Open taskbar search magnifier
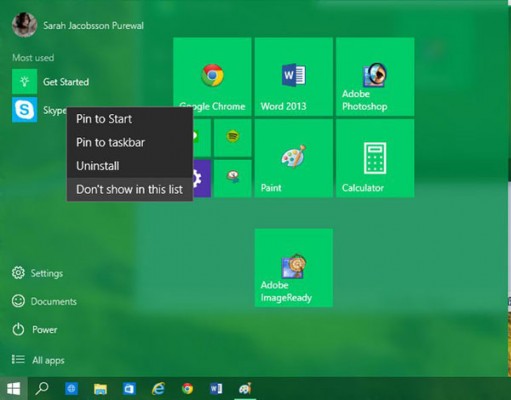This screenshot has height=400, width=511. point(42,389)
